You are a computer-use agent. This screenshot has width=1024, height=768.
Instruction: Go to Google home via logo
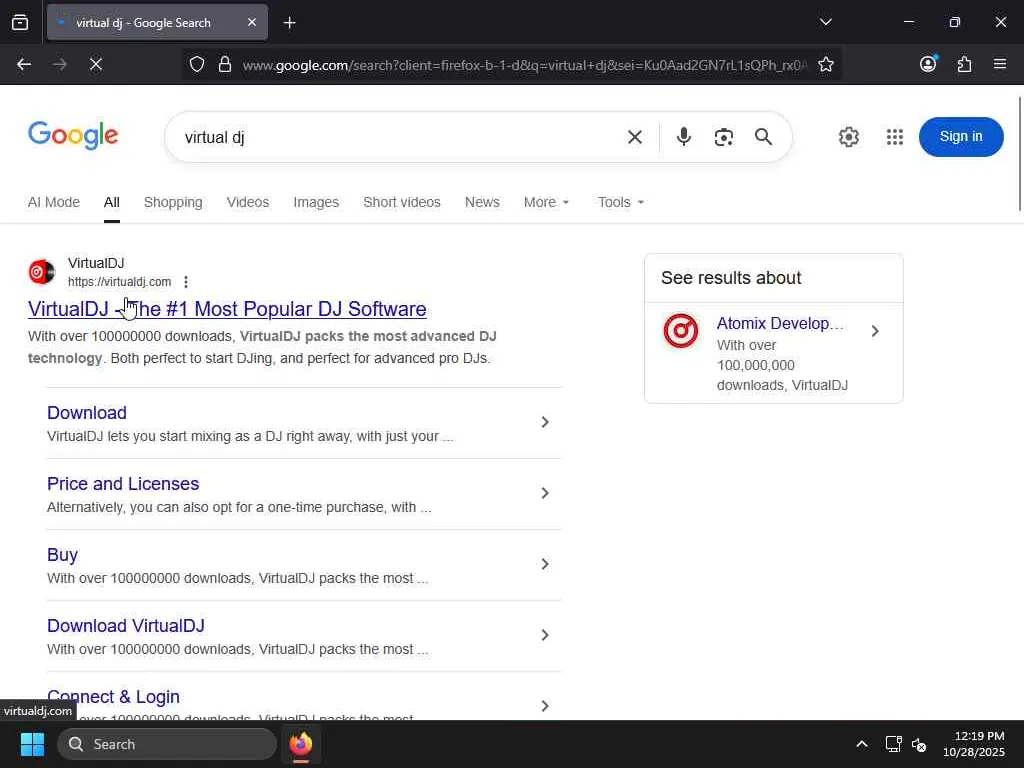point(73,135)
